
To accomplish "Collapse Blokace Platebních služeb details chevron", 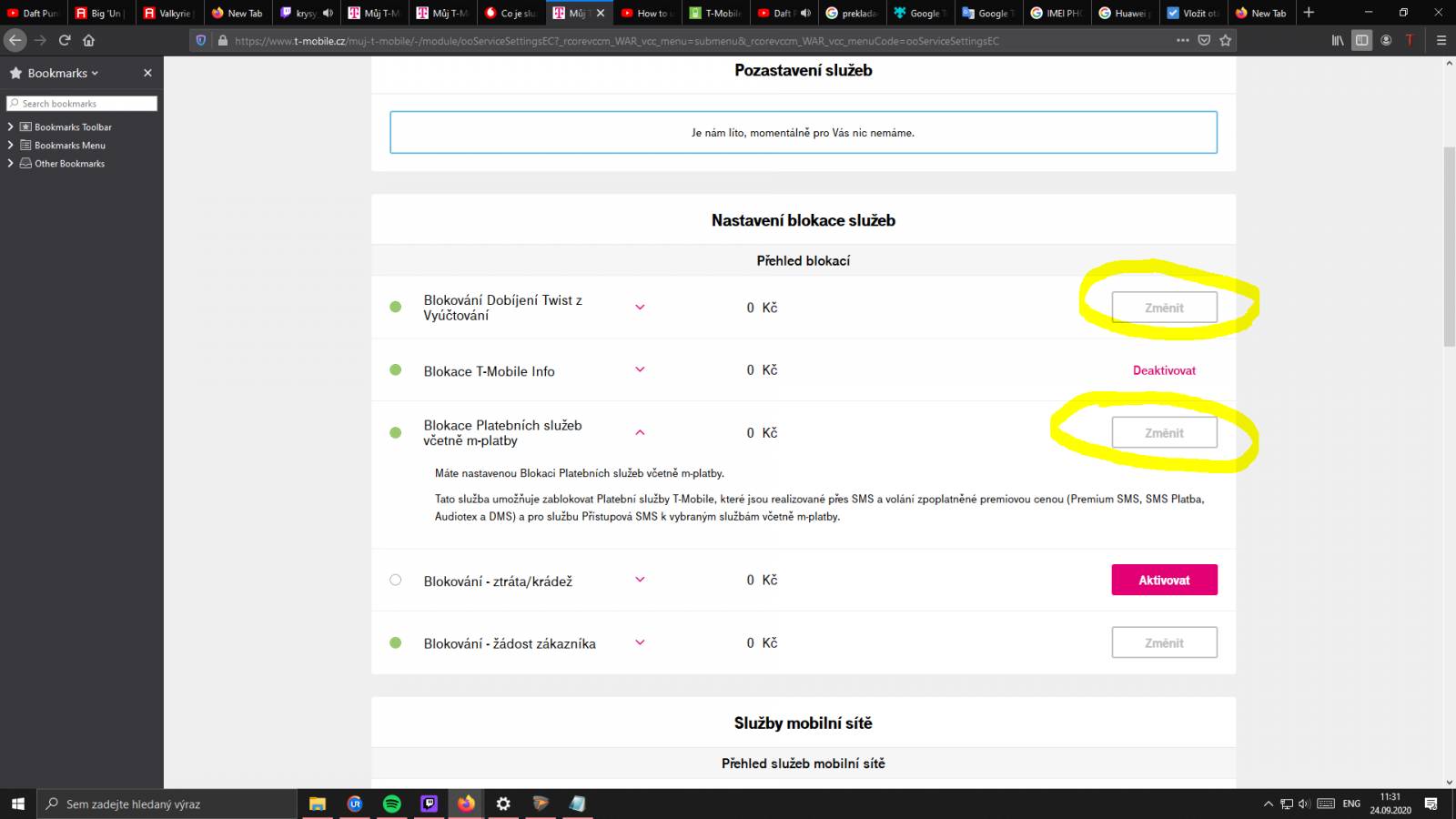I will (x=640, y=433).
